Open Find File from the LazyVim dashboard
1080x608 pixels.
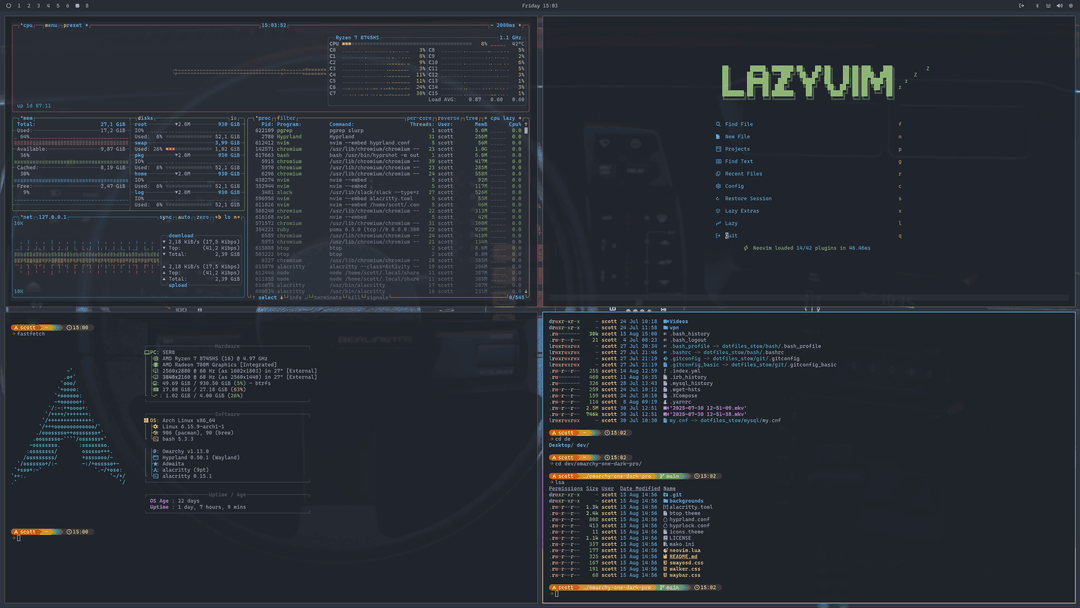pyautogui.click(x=718, y=124)
